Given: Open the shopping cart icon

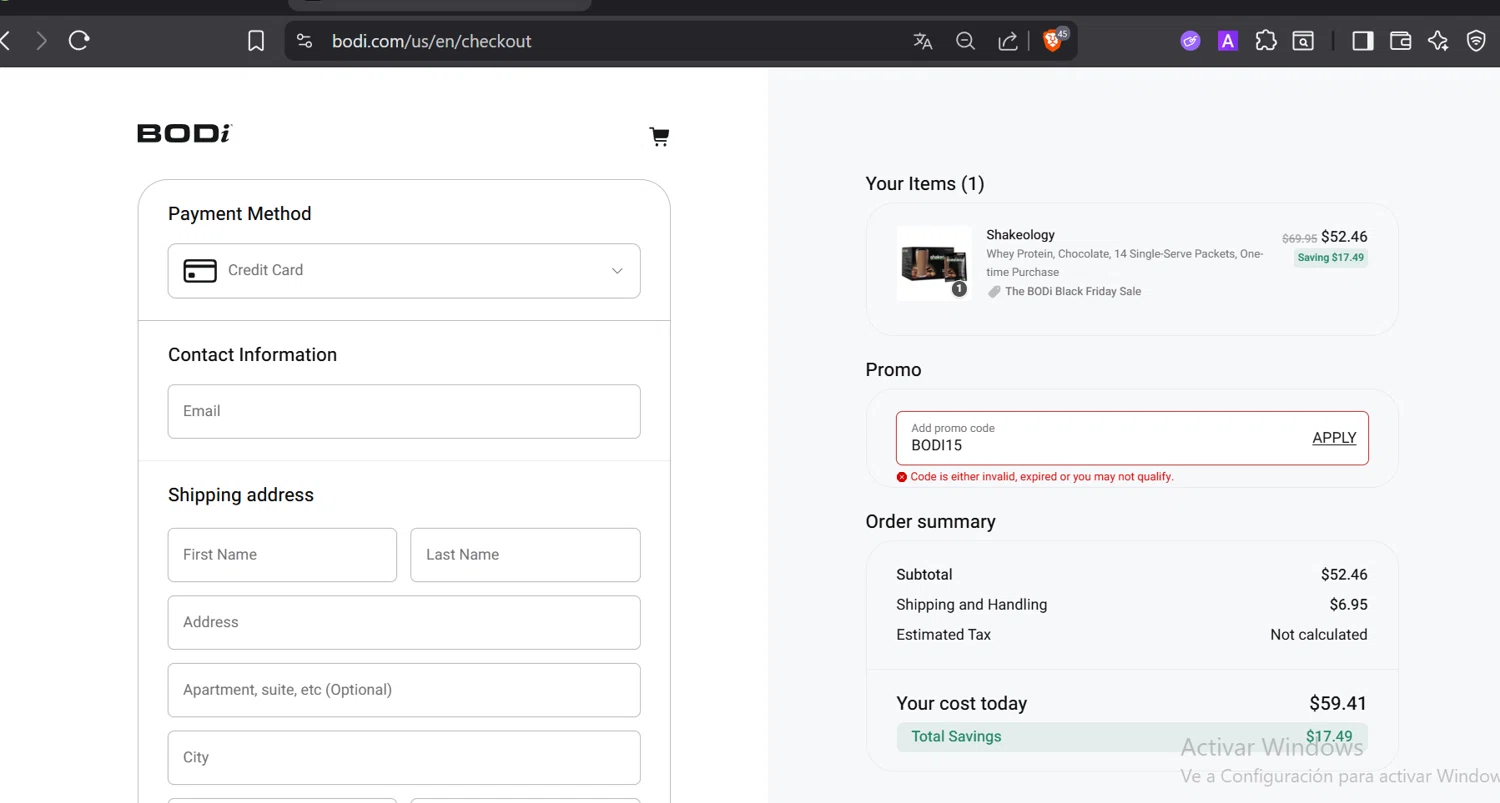Looking at the screenshot, I should [x=659, y=137].
